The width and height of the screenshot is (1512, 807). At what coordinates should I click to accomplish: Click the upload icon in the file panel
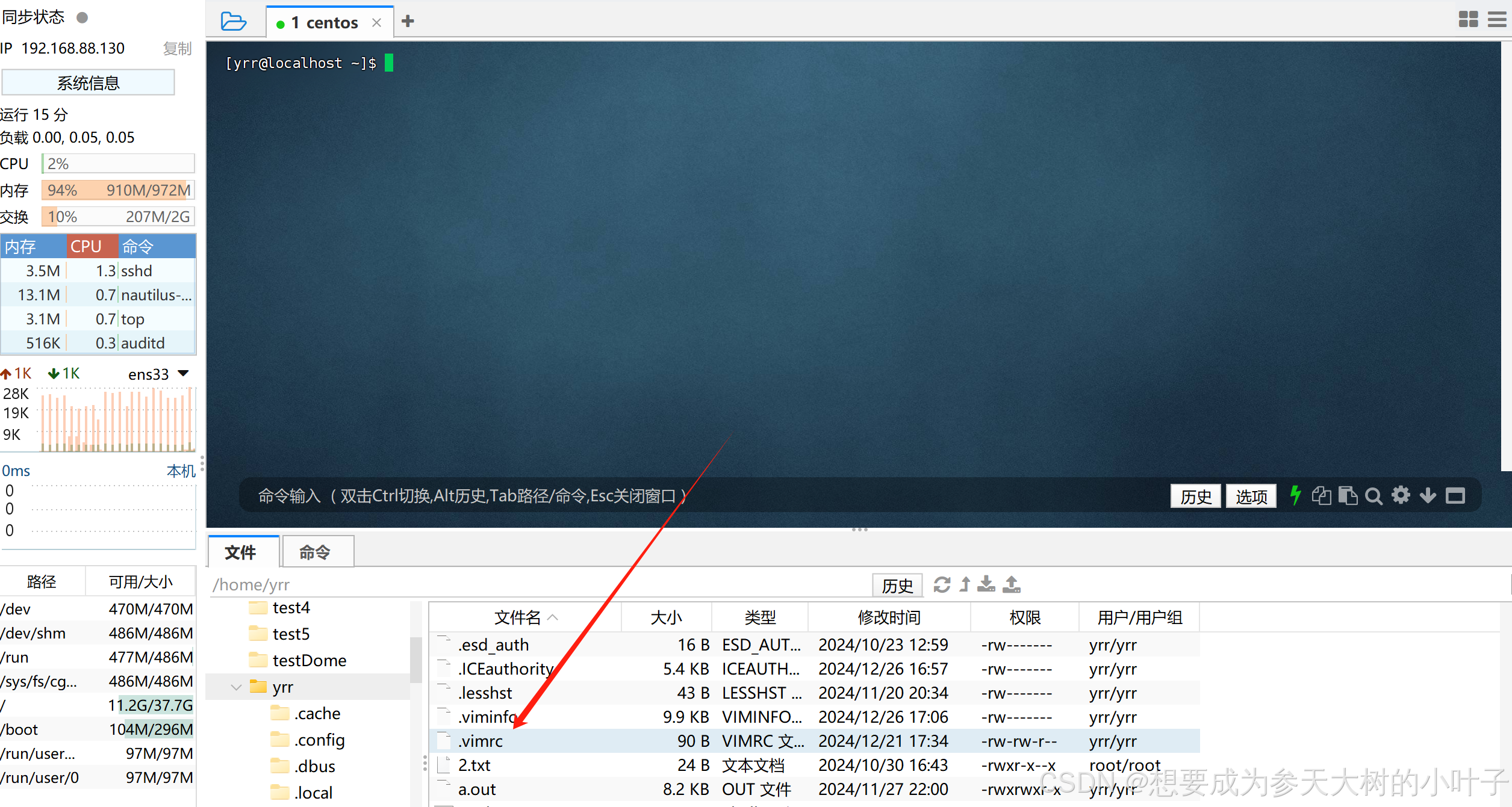click(1012, 584)
